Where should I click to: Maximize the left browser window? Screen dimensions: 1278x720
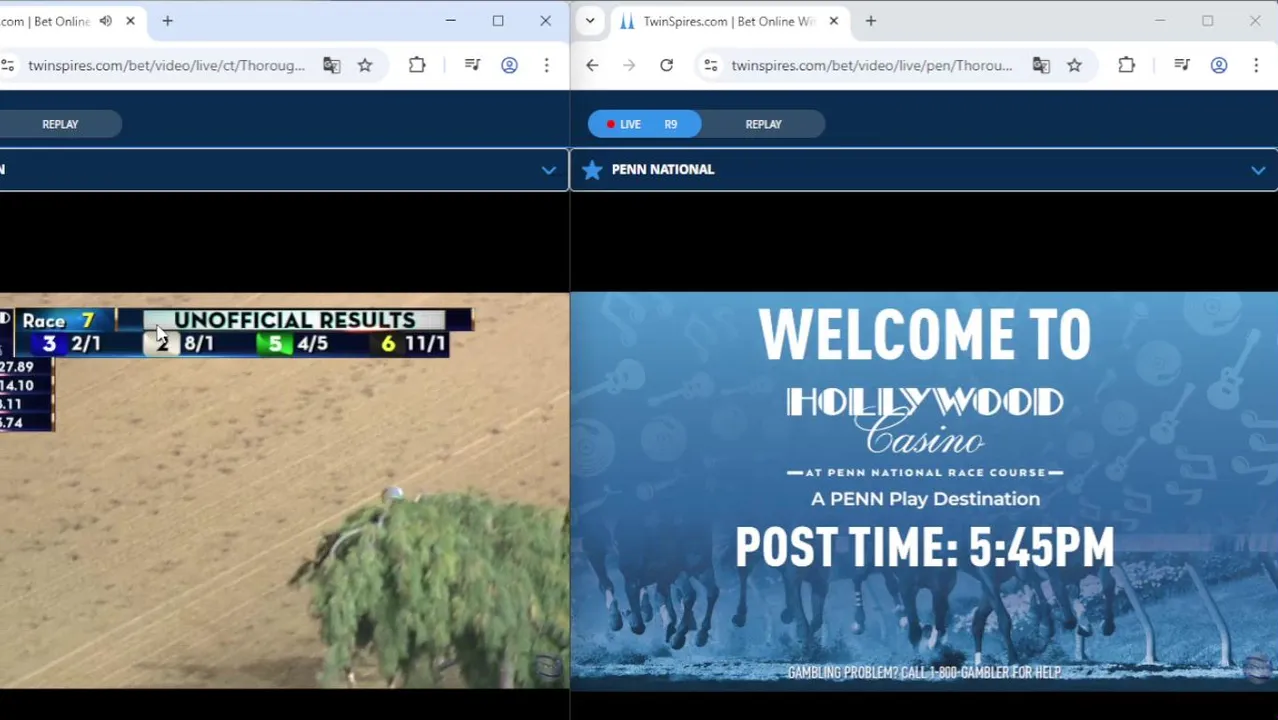[x=498, y=21]
